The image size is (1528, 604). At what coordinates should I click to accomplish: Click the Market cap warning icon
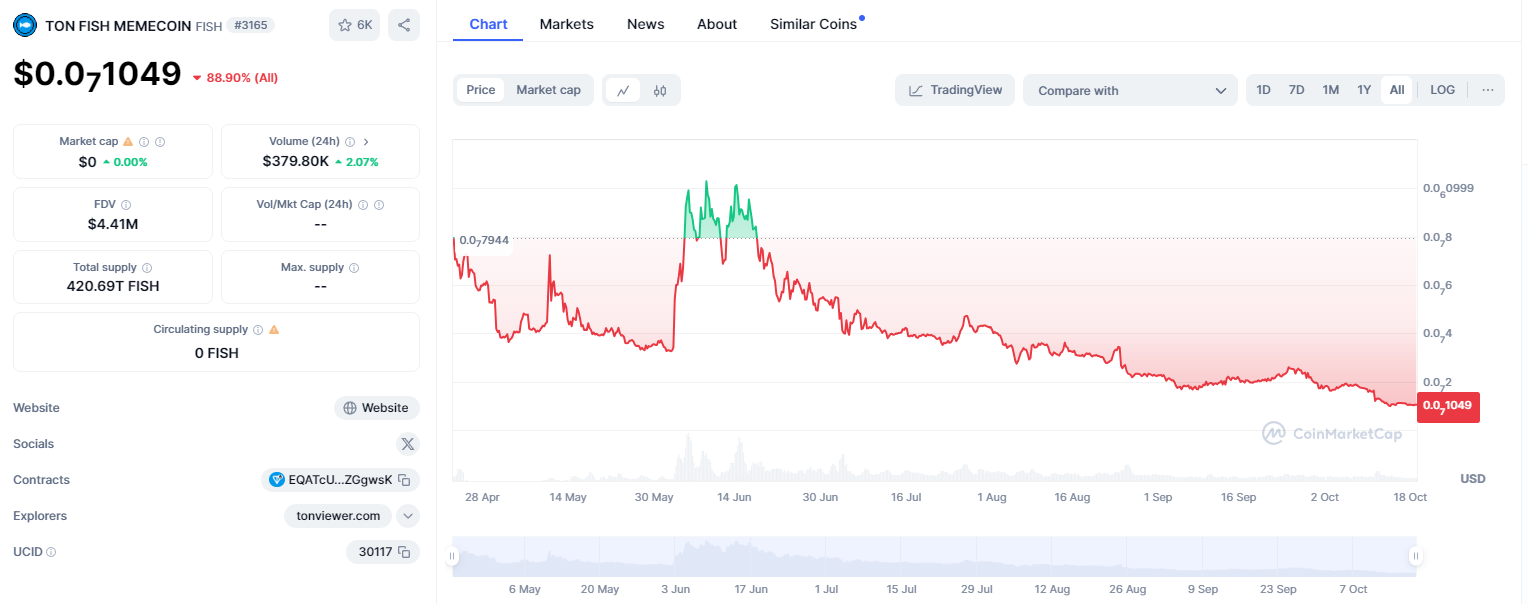click(x=128, y=142)
